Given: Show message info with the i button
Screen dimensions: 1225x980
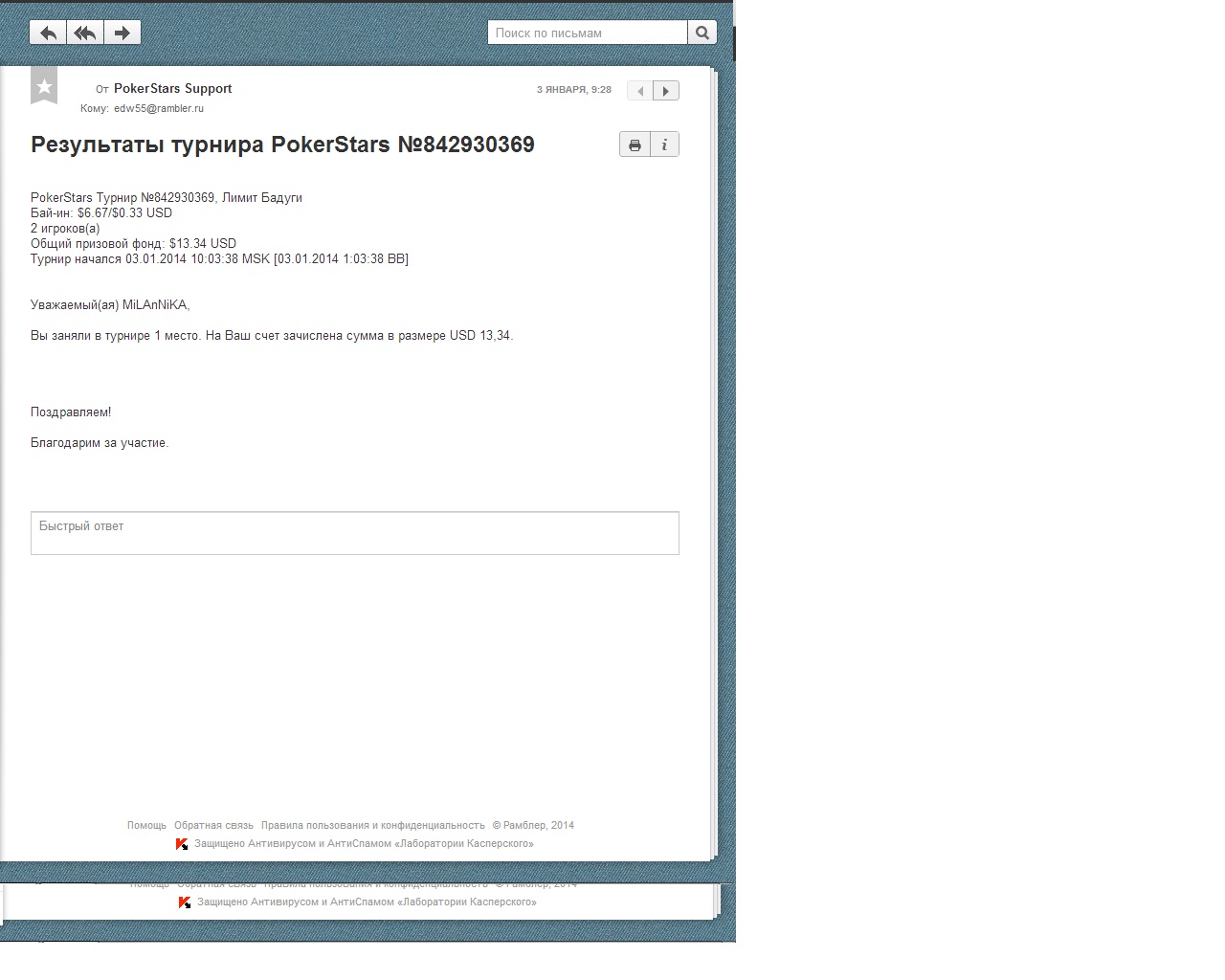Looking at the screenshot, I should tap(664, 145).
